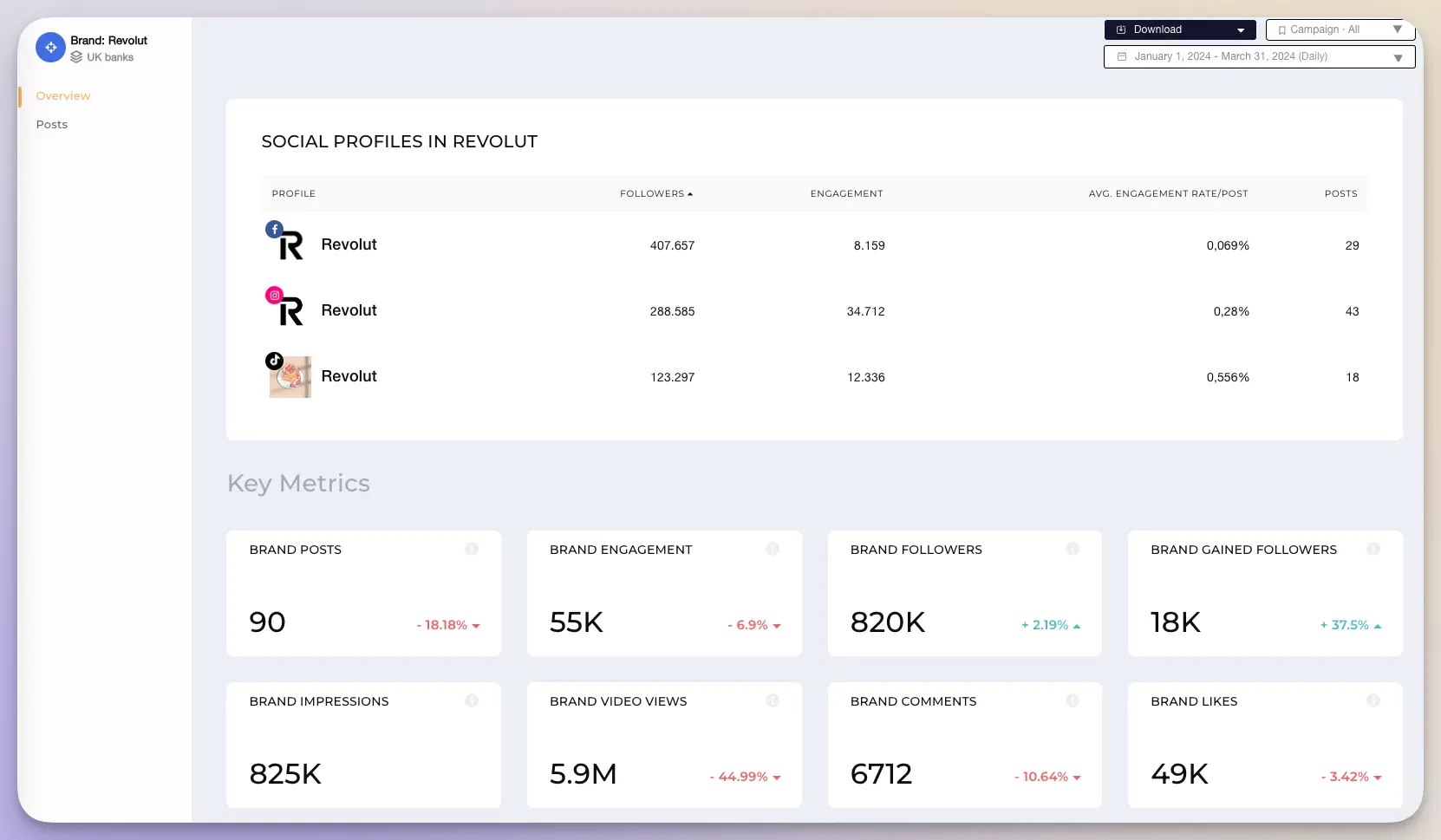Click the download icon in Download button
This screenshot has width=1441, height=840.
tap(1121, 29)
